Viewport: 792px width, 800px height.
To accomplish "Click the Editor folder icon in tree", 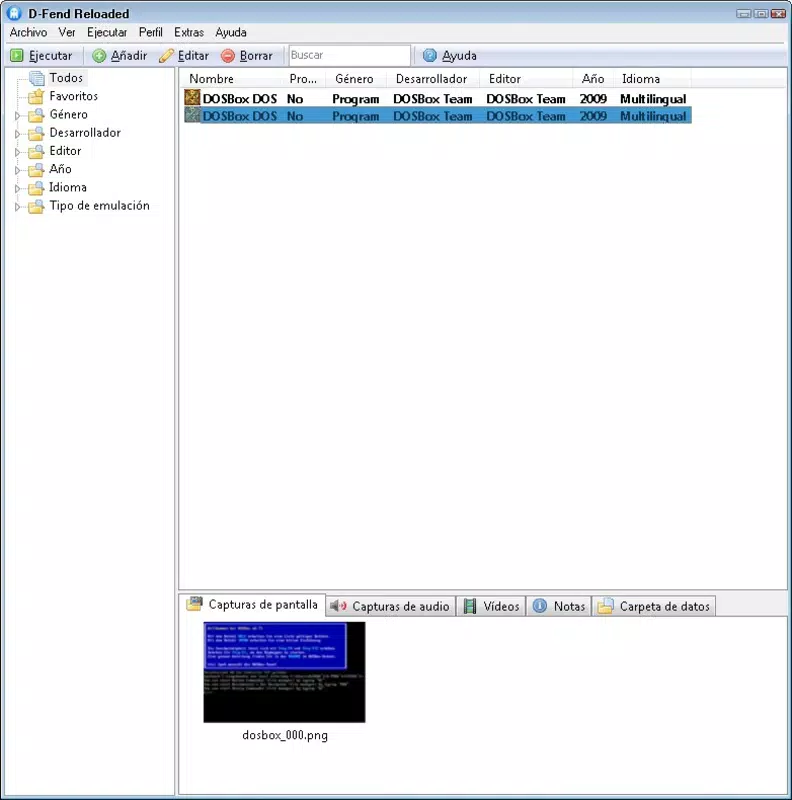I will (x=36, y=151).
